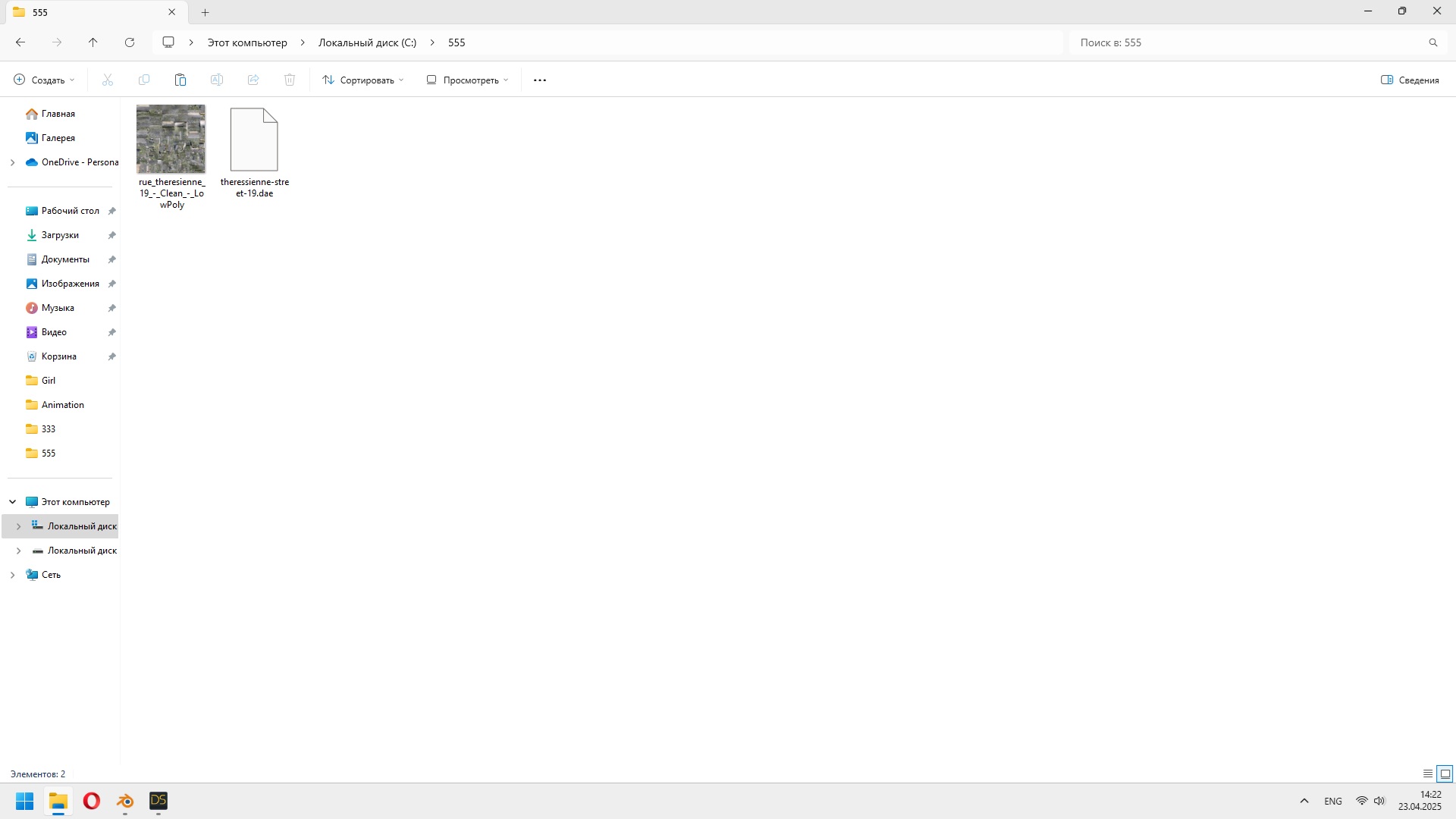The width and height of the screenshot is (1456, 819).
Task: Open the Animation folder in sidebar
Action: click(x=63, y=405)
